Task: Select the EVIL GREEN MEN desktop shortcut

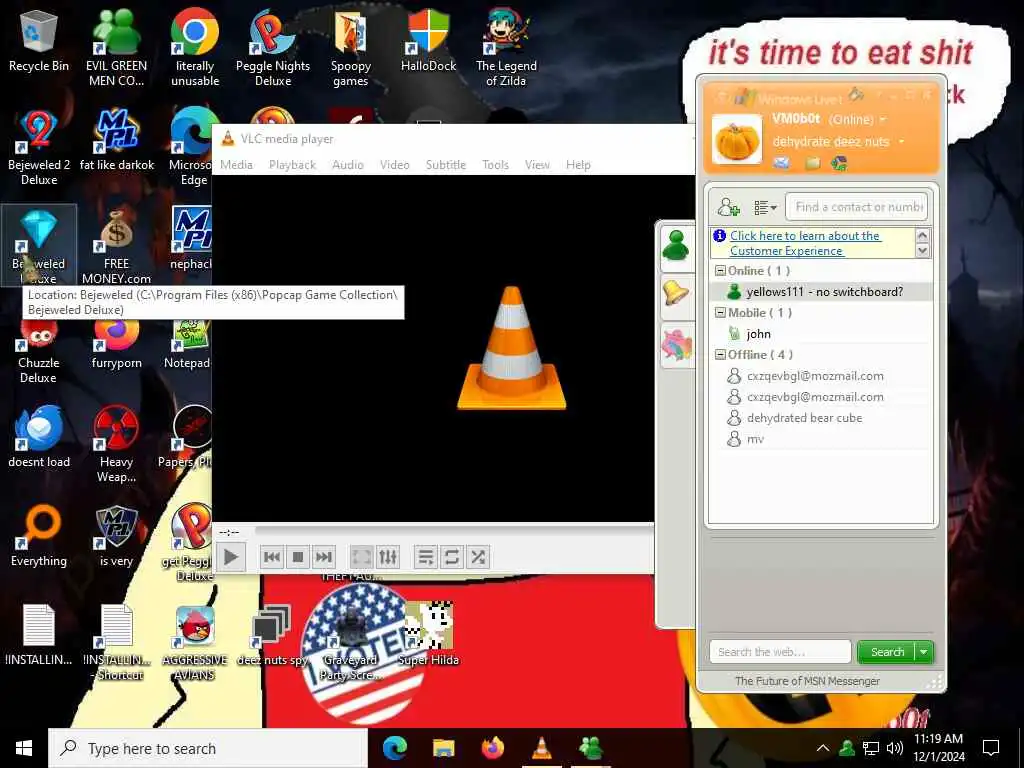Action: [116, 48]
